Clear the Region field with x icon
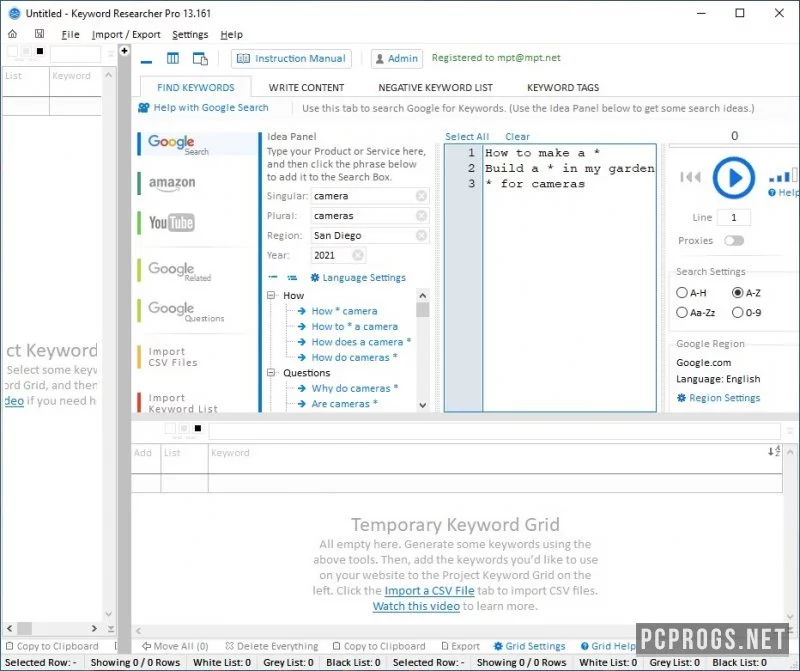This screenshot has height=671, width=800. pos(421,235)
